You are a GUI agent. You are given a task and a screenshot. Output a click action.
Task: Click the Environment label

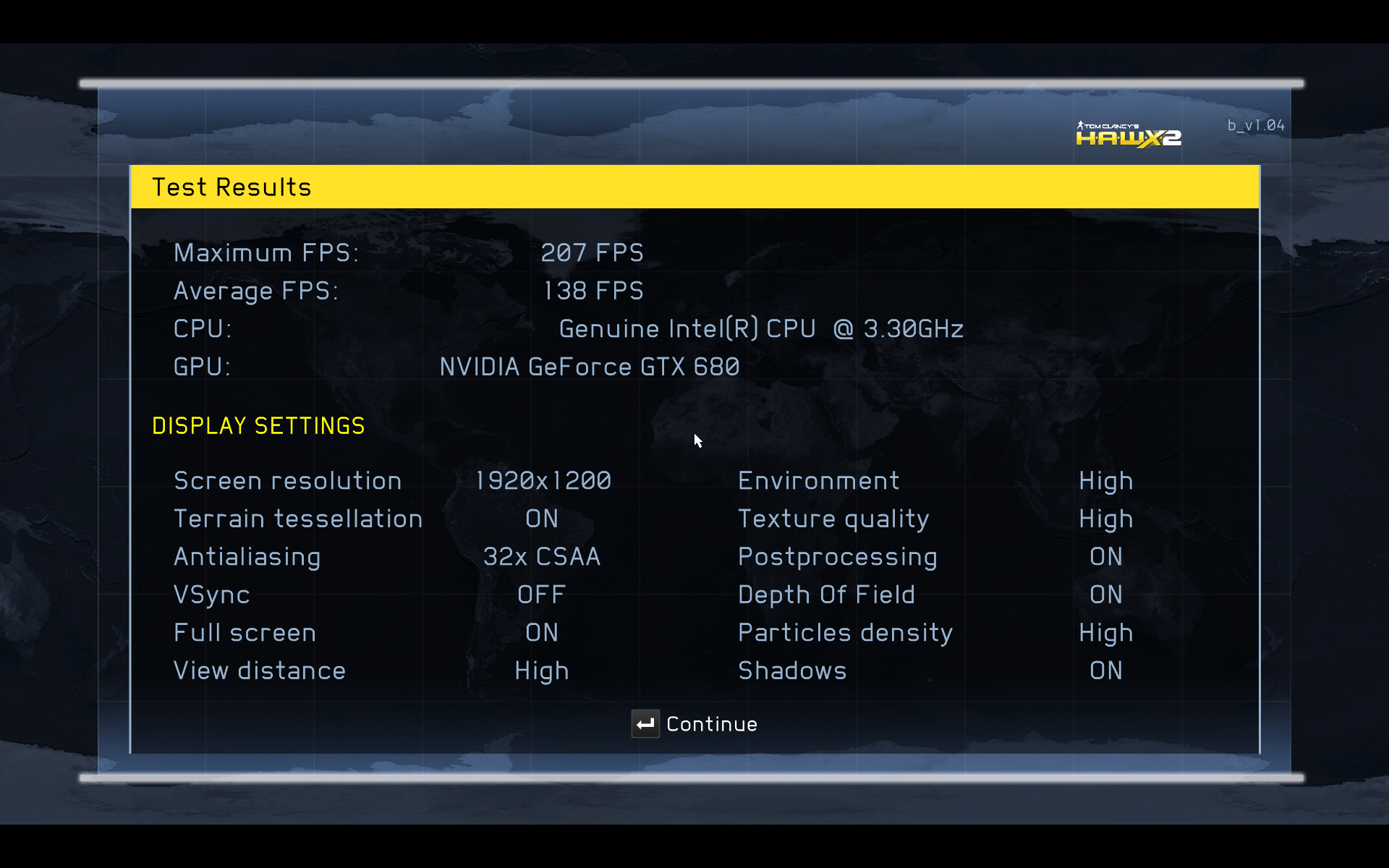coord(819,481)
